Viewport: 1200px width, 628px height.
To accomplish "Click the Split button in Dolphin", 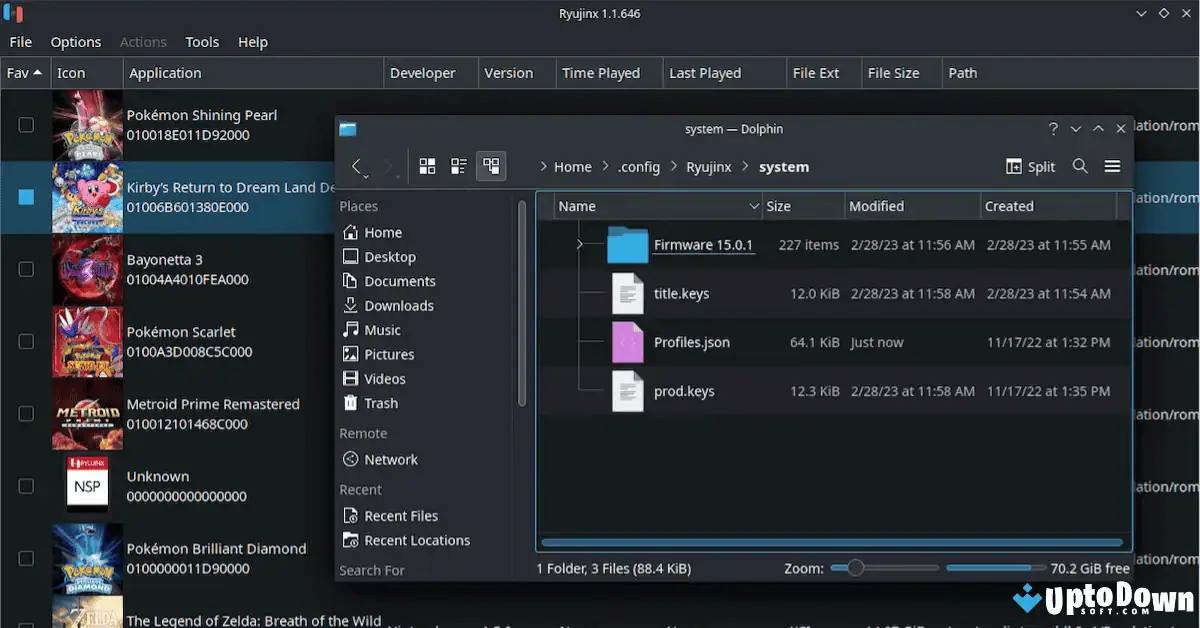I will [x=1030, y=166].
